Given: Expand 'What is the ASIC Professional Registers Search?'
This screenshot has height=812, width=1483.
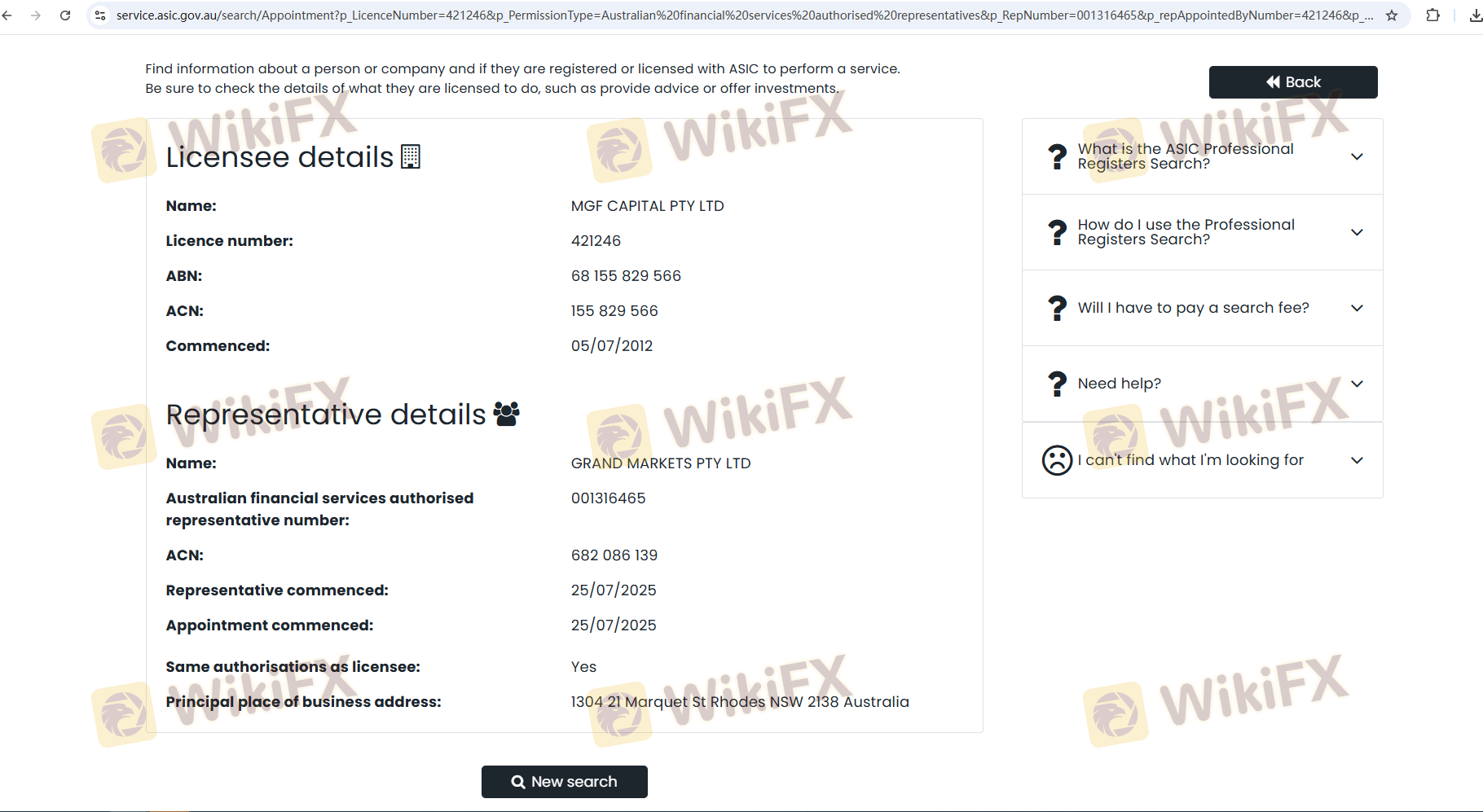Looking at the screenshot, I should click(1357, 156).
